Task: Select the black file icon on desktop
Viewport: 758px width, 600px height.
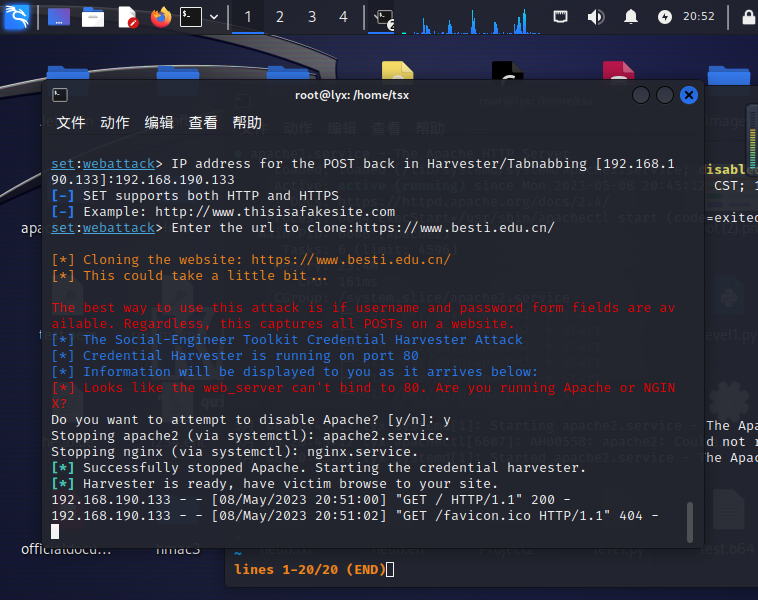Action: point(508,71)
